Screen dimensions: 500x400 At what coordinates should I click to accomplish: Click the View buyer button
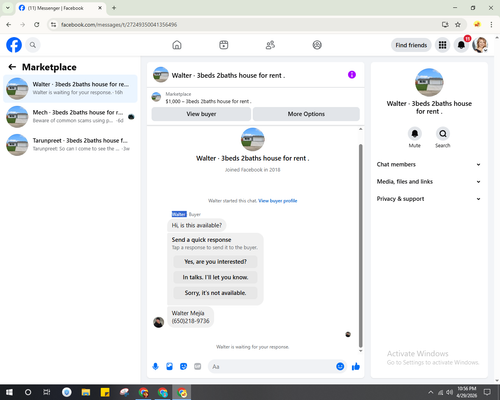tap(201, 114)
